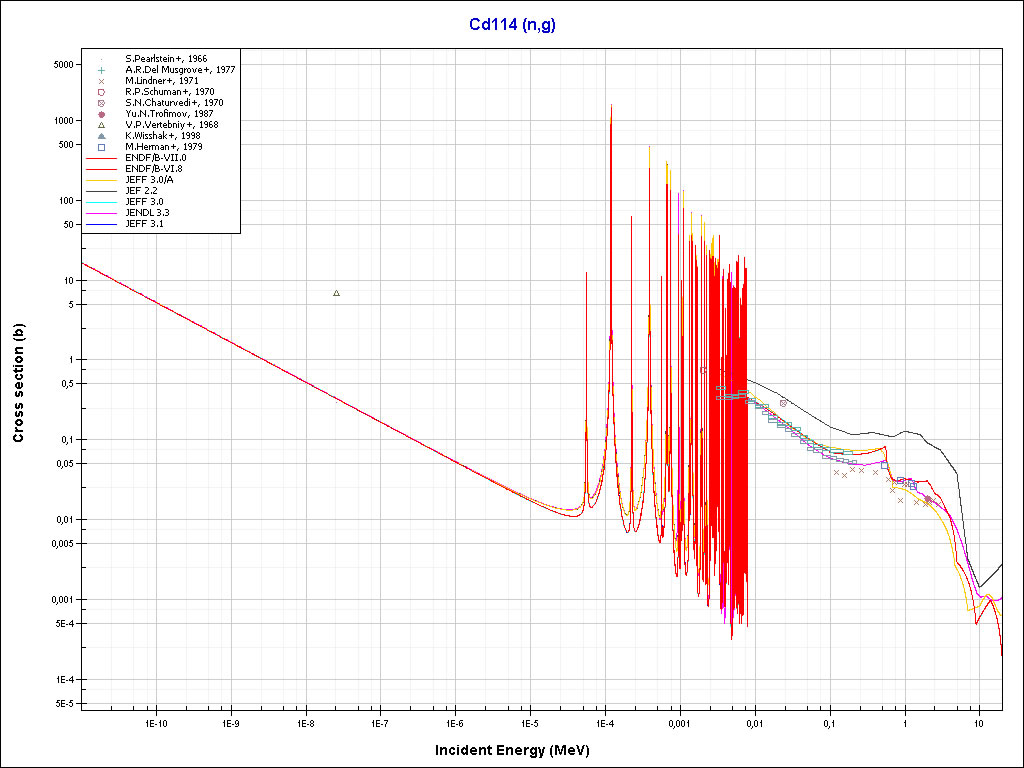Click the ENDF/B-VII.0 legend label
The height and width of the screenshot is (768, 1024).
pyautogui.click(x=155, y=158)
